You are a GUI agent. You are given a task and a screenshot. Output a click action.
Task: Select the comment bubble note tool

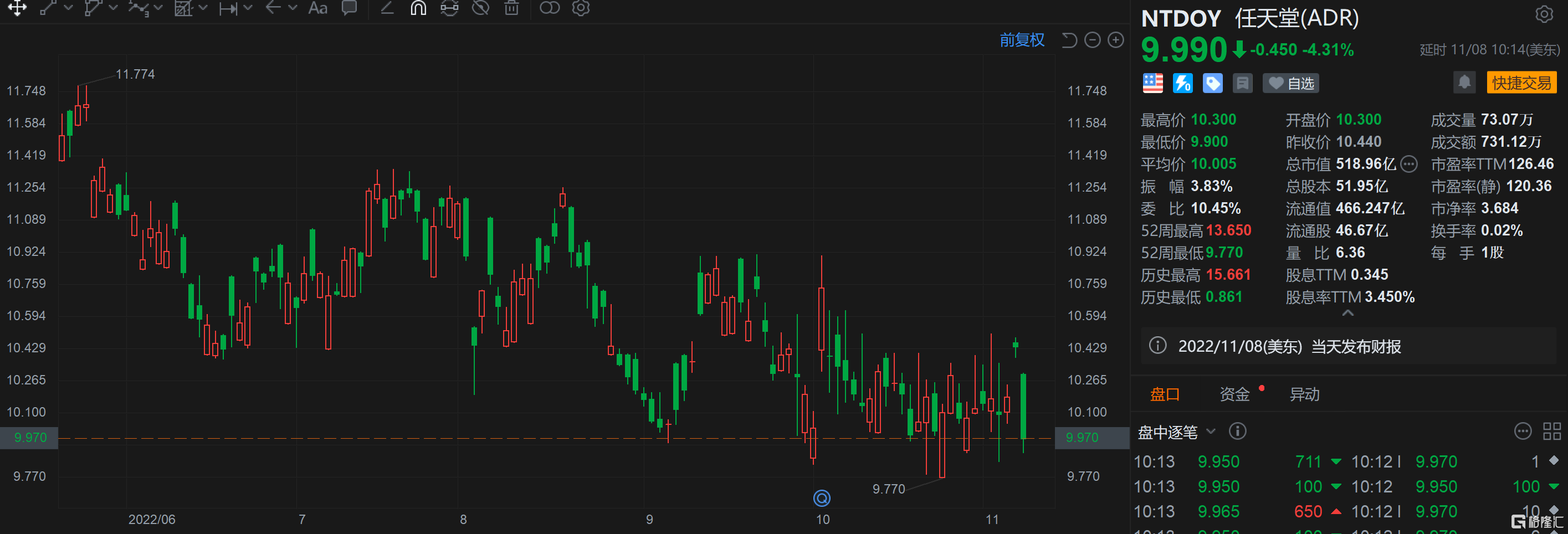tap(350, 8)
